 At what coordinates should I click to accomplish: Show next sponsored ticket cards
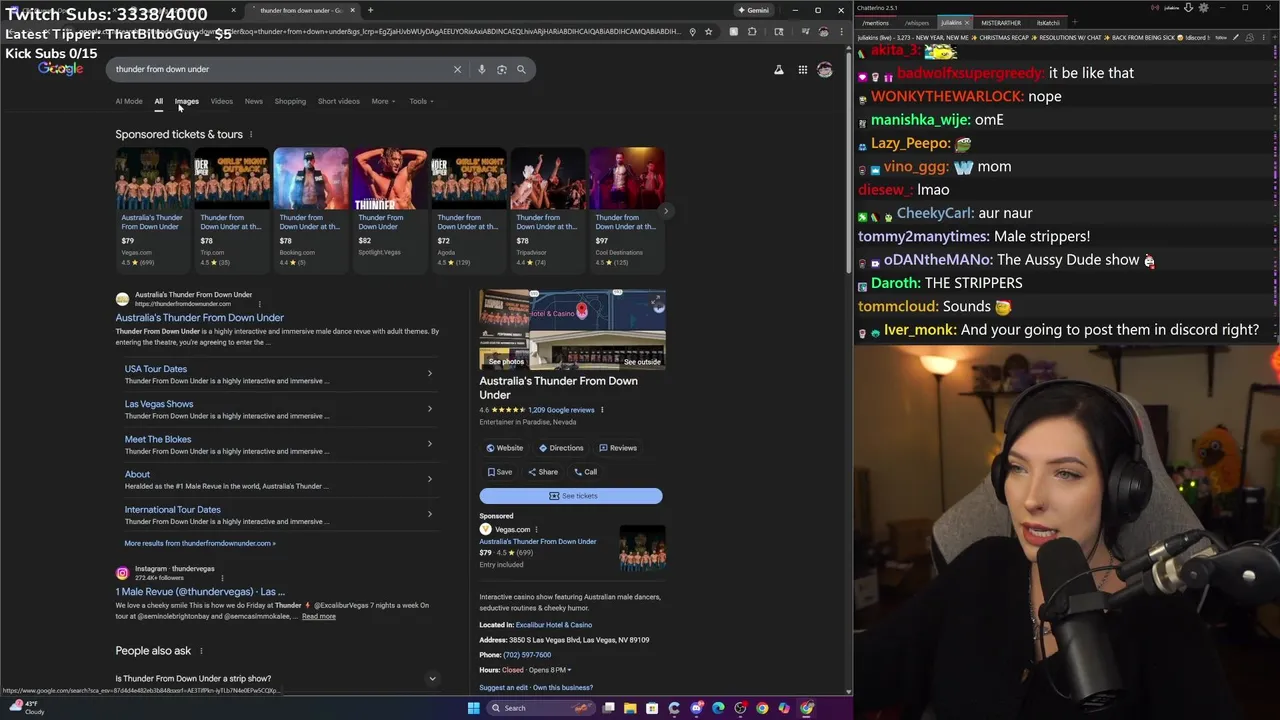tap(666, 211)
